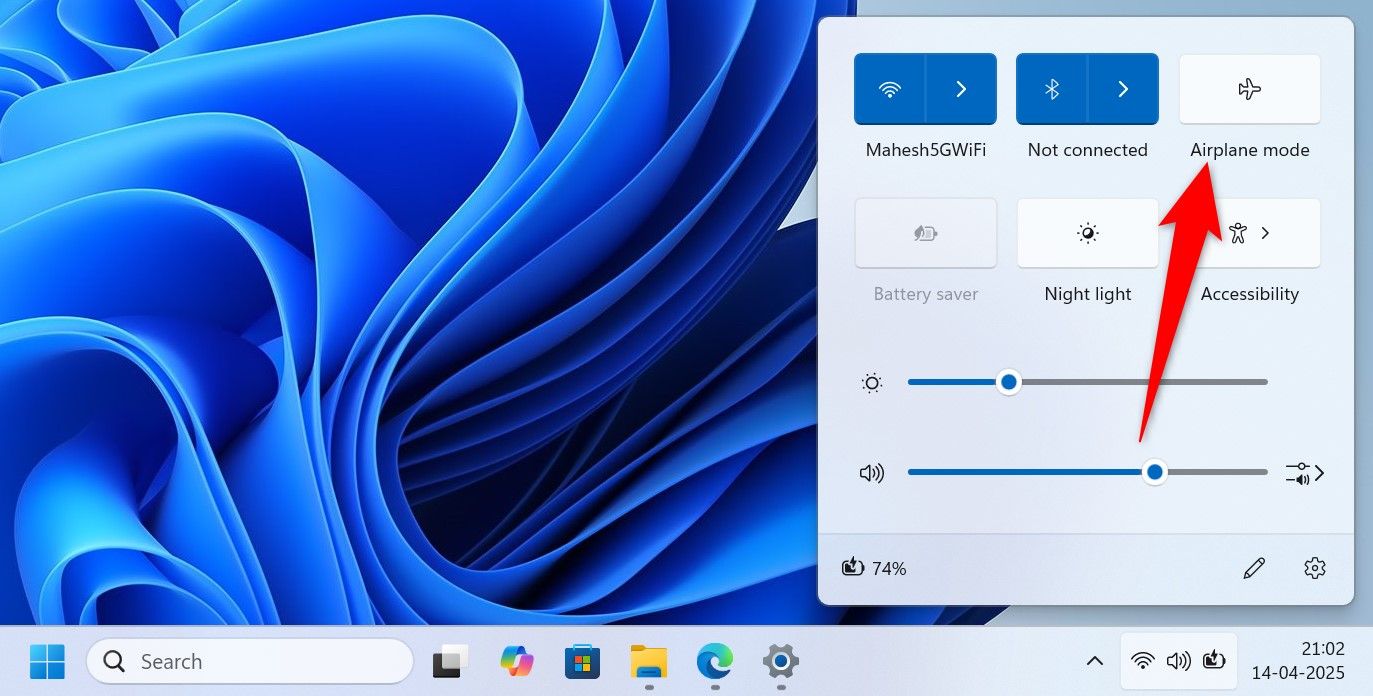The image size is (1373, 696).
Task: Open all settings via the gear icon
Action: (x=1314, y=568)
